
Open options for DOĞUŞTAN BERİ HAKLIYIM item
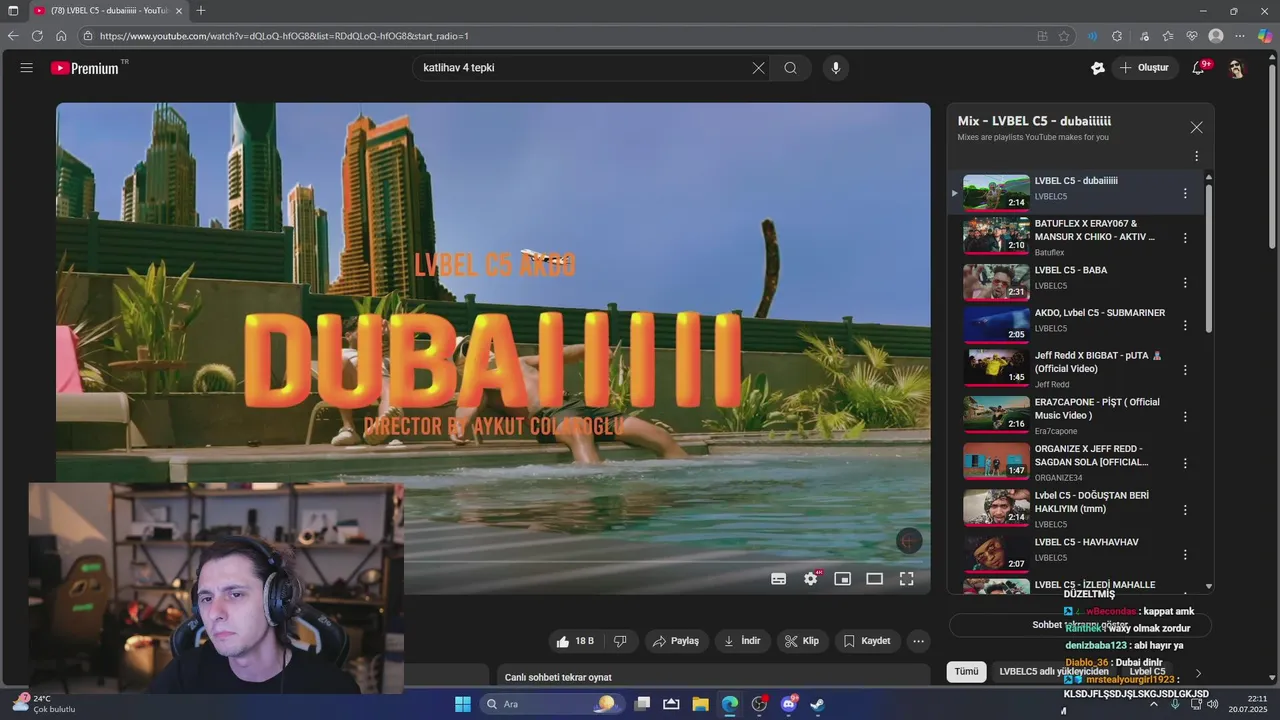coord(1185,509)
